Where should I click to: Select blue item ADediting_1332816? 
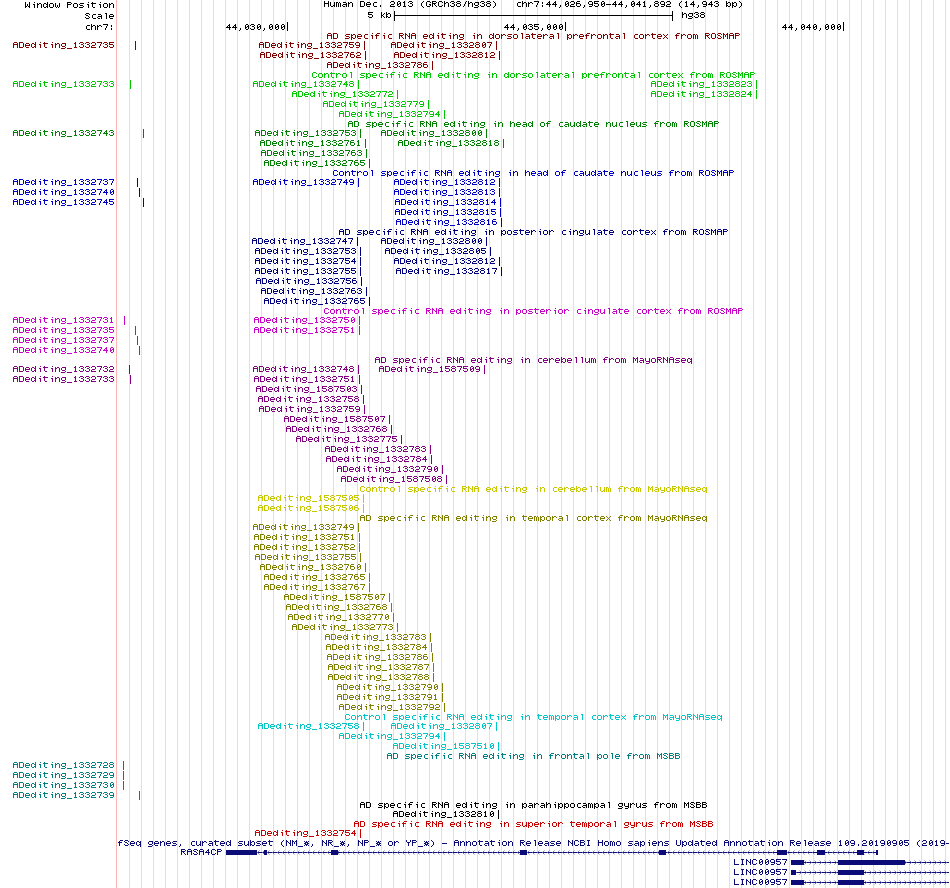(447, 222)
